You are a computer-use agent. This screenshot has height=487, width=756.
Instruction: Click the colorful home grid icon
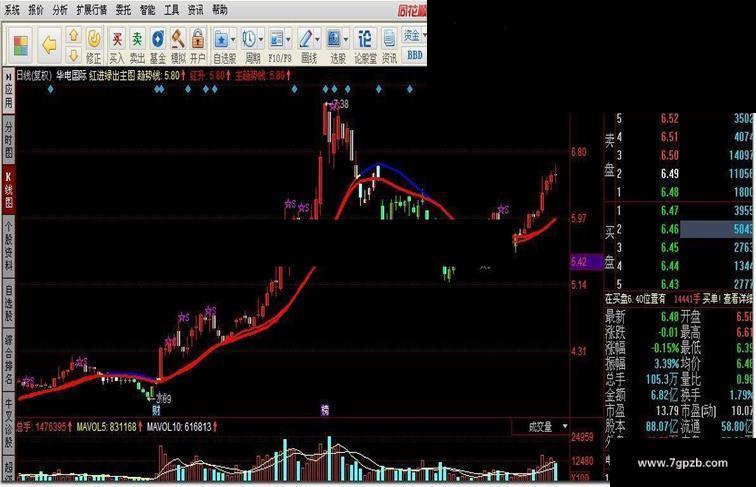pyautogui.click(x=21, y=45)
